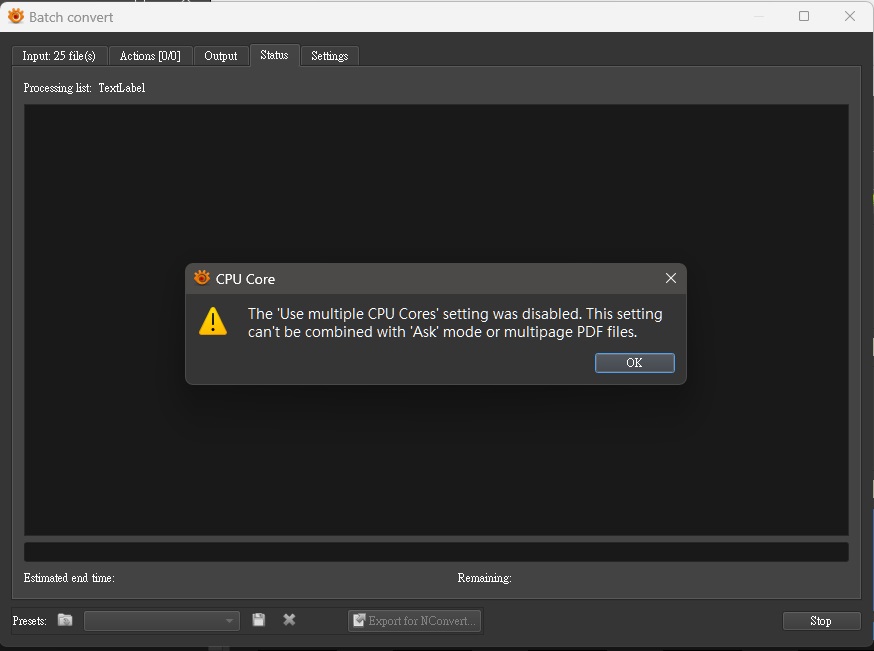
Task: Open the Input: 25 file(s) tab
Action: tap(59, 56)
